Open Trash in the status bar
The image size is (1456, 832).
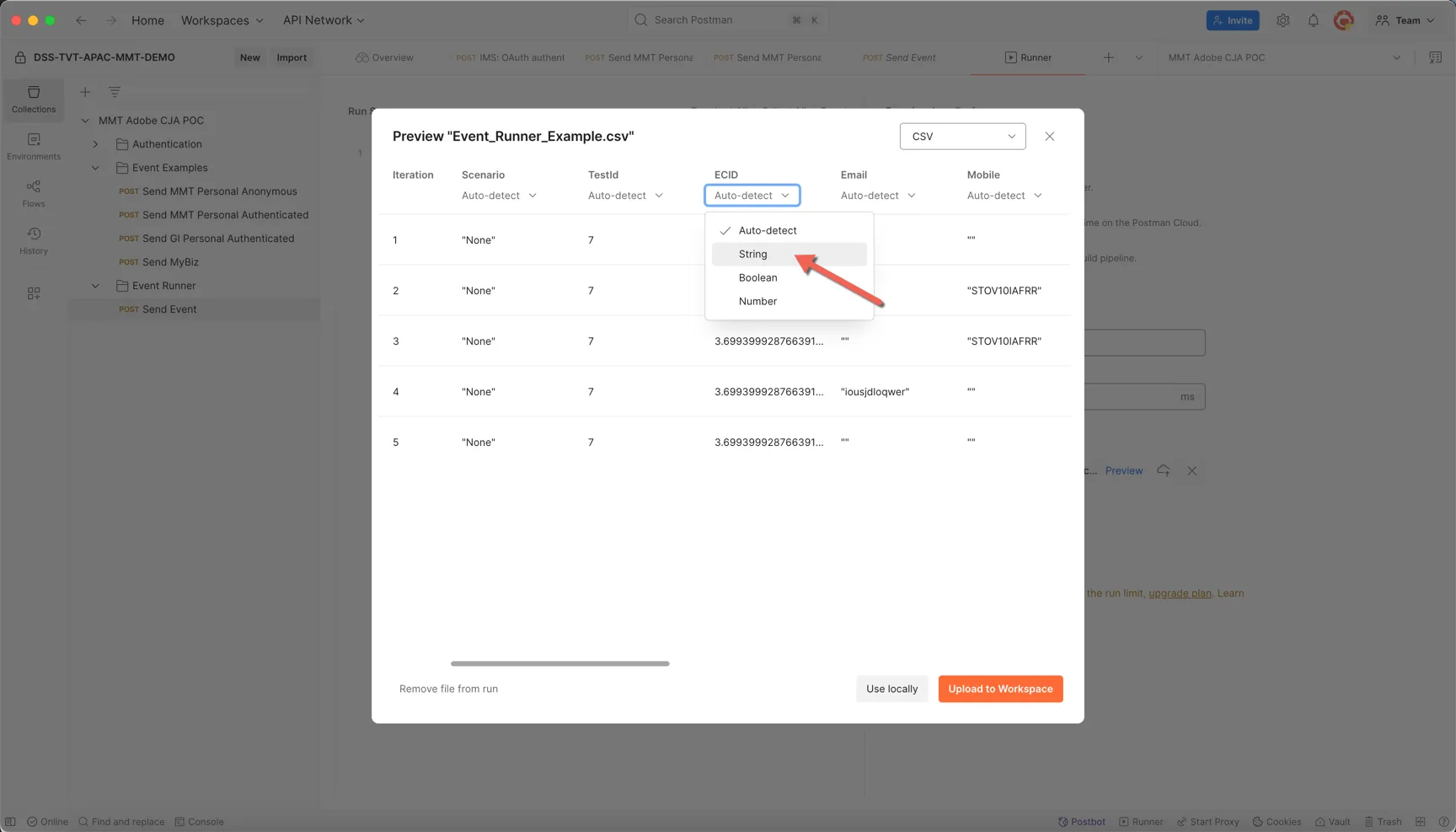pos(1384,822)
